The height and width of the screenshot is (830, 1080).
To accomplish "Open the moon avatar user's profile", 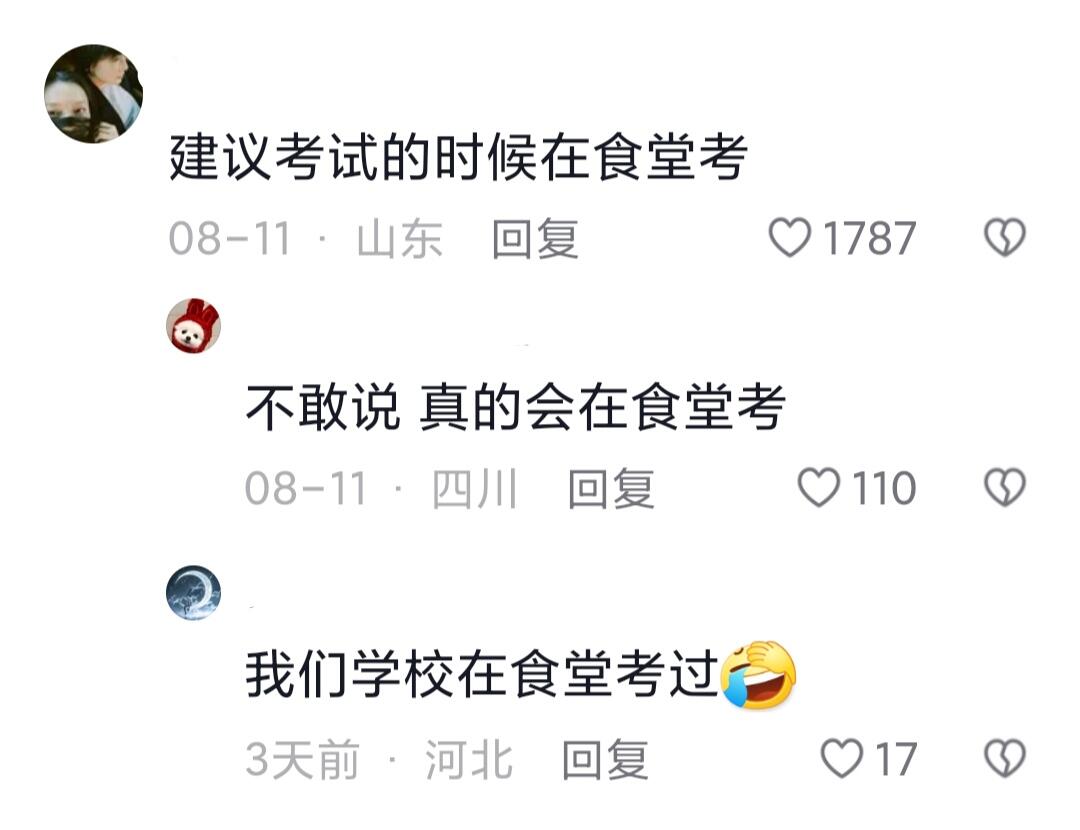I will [x=194, y=592].
